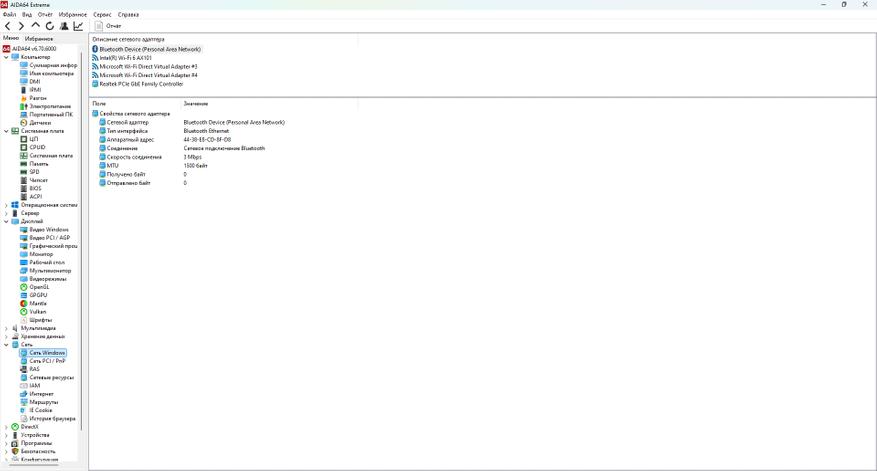
Task: Open История браузера tree item
Action: (52, 418)
